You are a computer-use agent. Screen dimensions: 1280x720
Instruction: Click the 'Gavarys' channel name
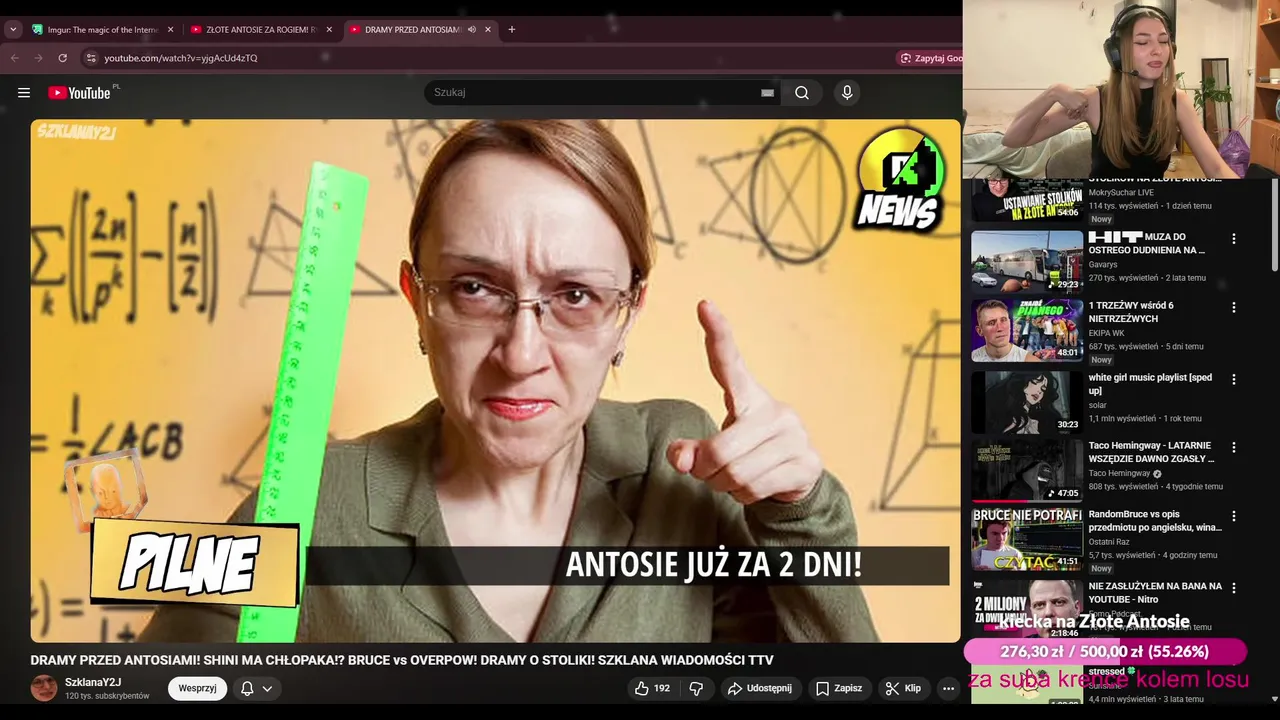pos(1104,264)
